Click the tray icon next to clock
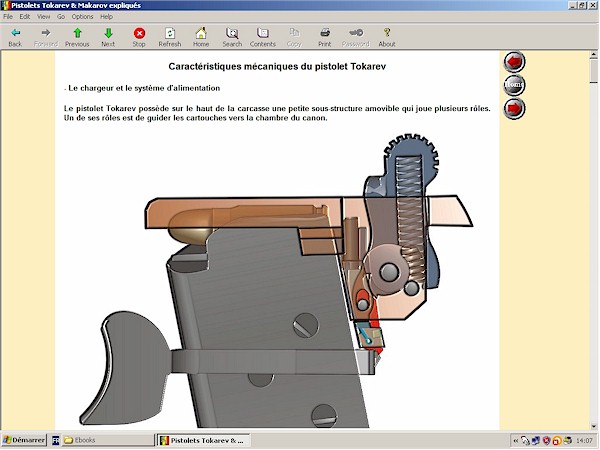This screenshot has width=600, height=450. click(x=567, y=441)
